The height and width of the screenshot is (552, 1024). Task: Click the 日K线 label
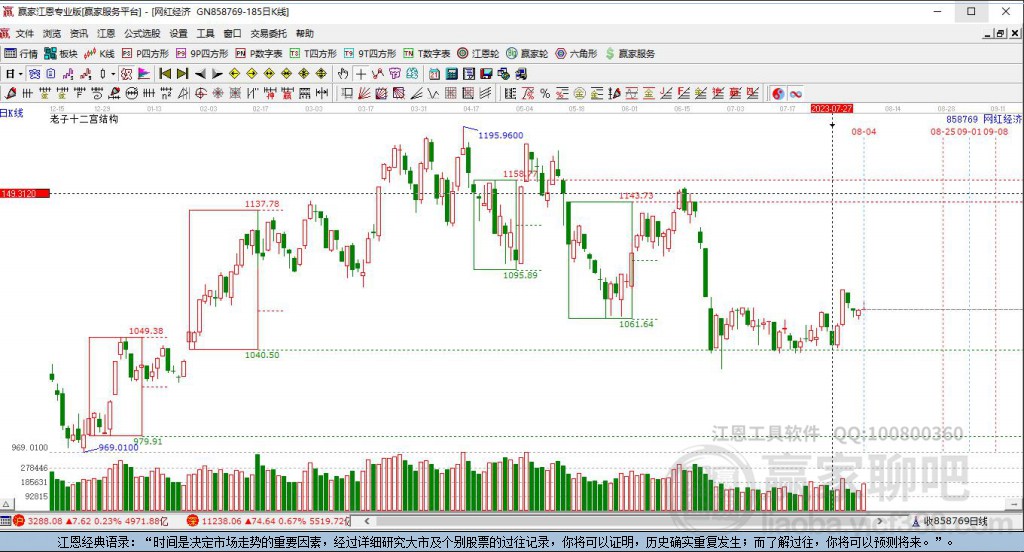(x=12, y=113)
